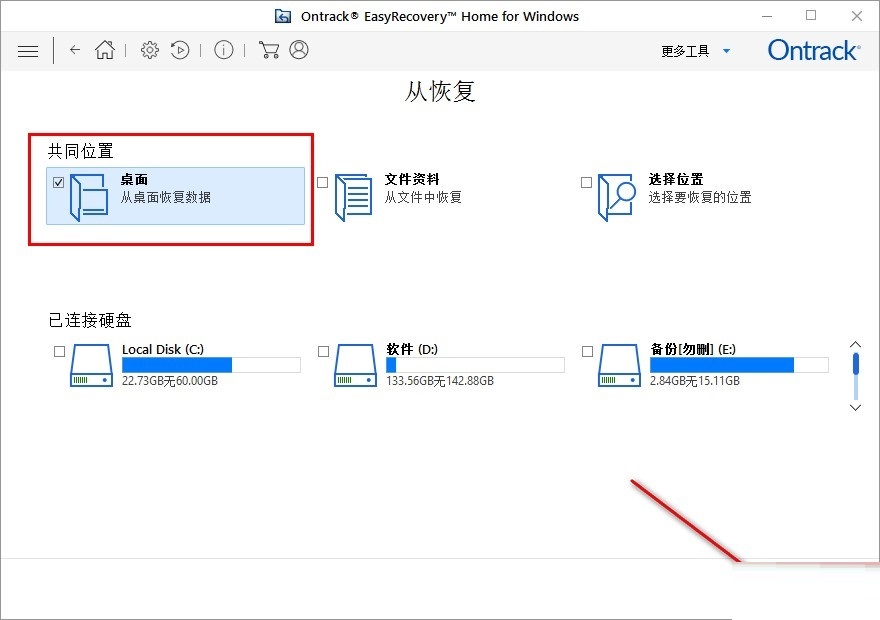Click the resume recovery icon
Viewport: 880px width, 620px height.
click(x=180, y=50)
